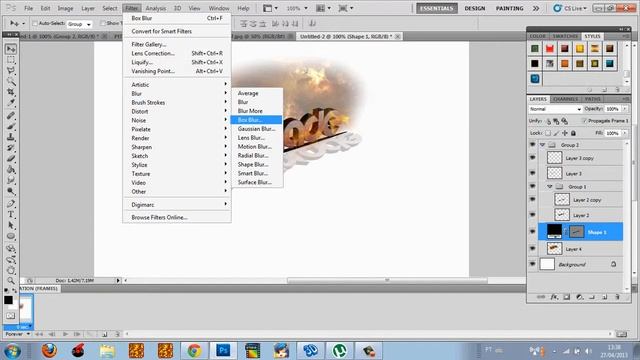Choose Motion Blur from Blur submenu

point(256,147)
